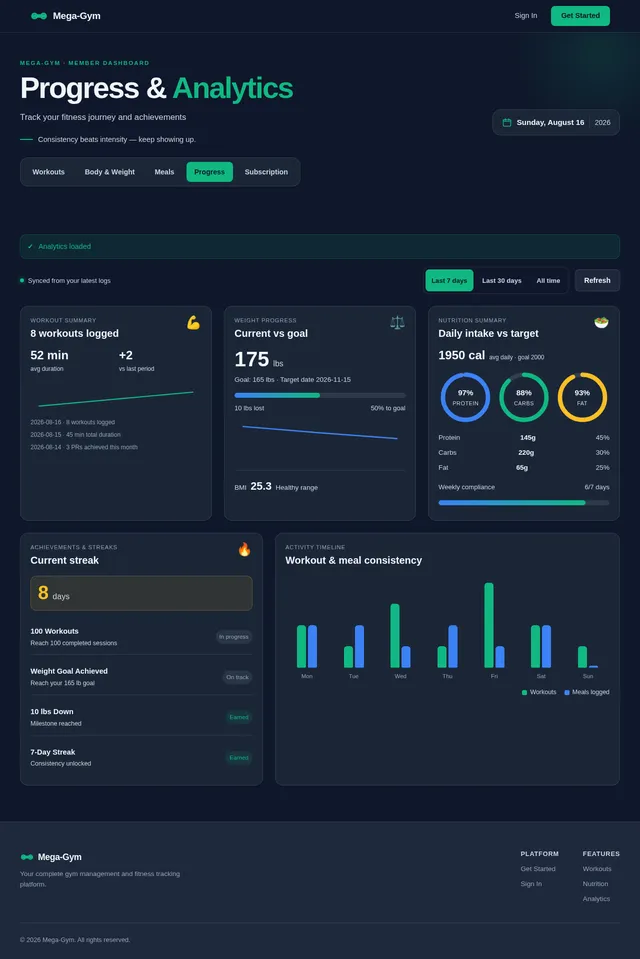Click the 7-Day Streak achievement title
Screen dimensions: 640x959
pyautogui.click(x=53, y=752)
